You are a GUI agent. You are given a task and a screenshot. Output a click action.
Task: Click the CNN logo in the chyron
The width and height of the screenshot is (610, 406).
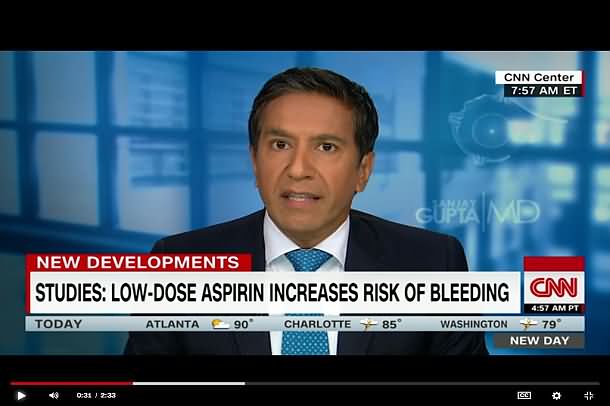point(554,288)
